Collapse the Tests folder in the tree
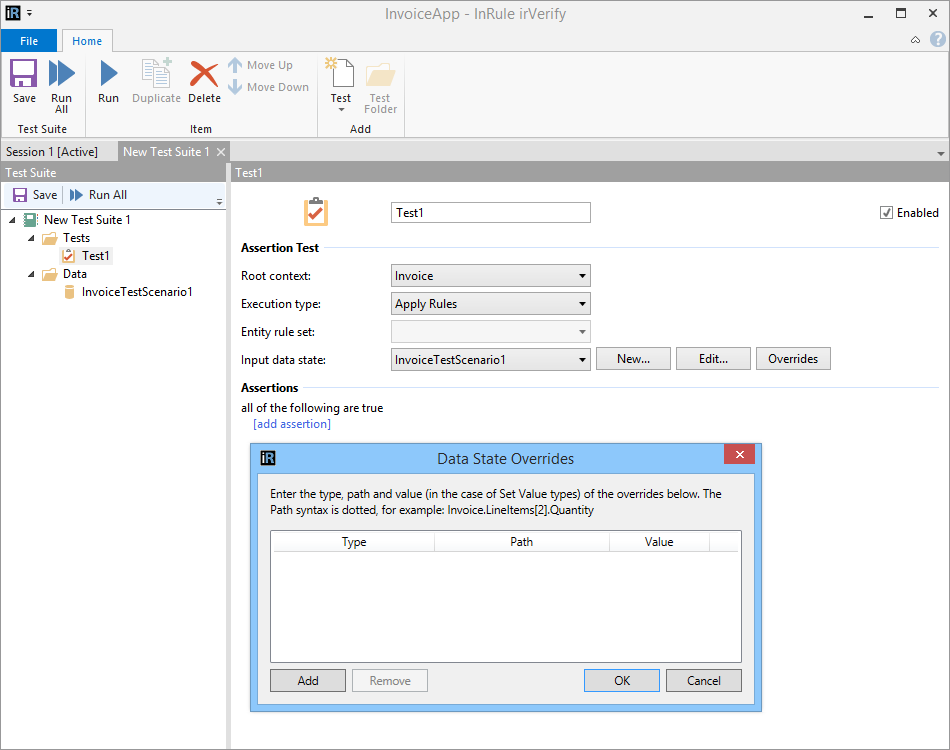The width and height of the screenshot is (950, 750). click(32, 238)
